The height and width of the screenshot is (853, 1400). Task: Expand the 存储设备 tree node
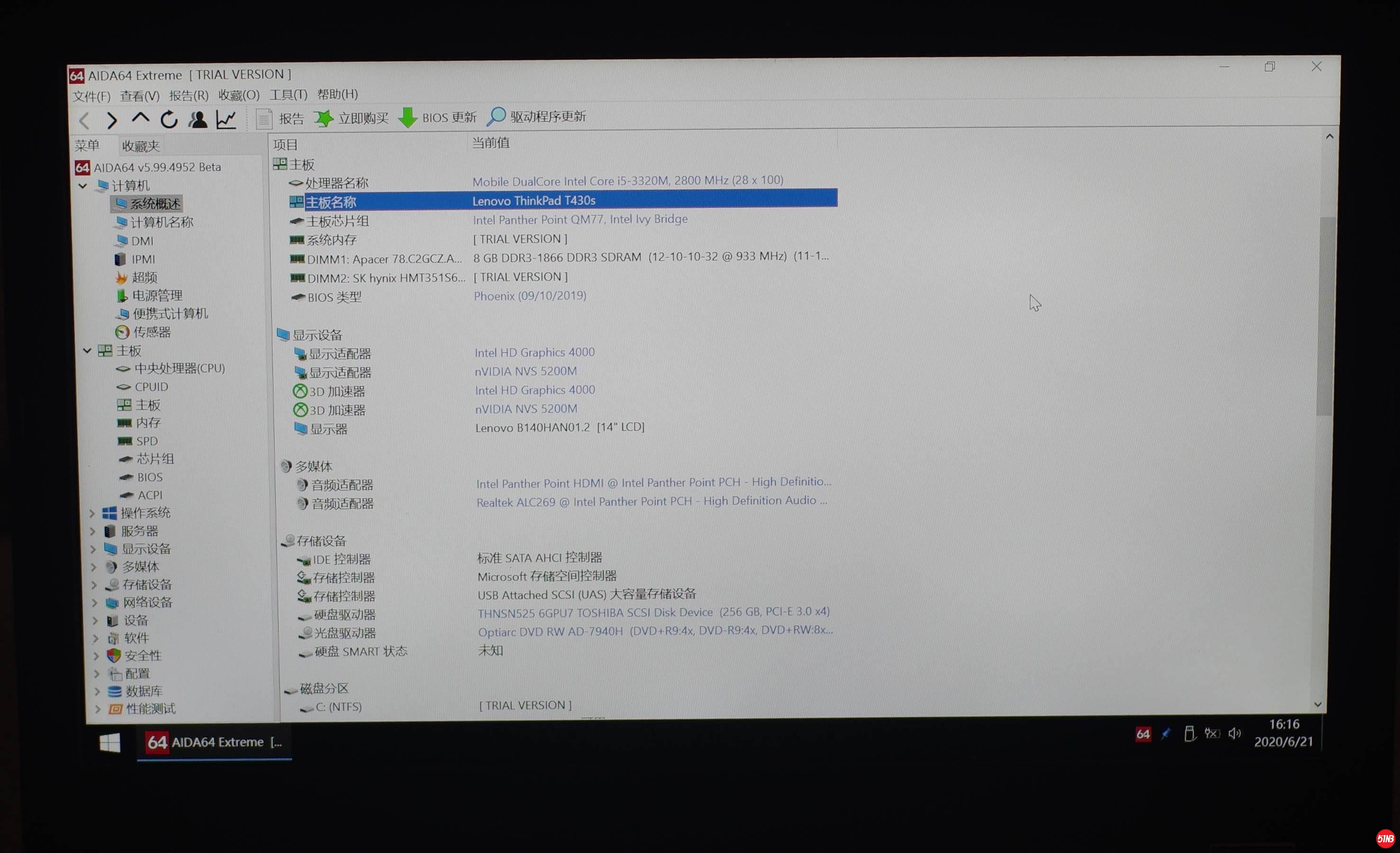pyautogui.click(x=94, y=585)
